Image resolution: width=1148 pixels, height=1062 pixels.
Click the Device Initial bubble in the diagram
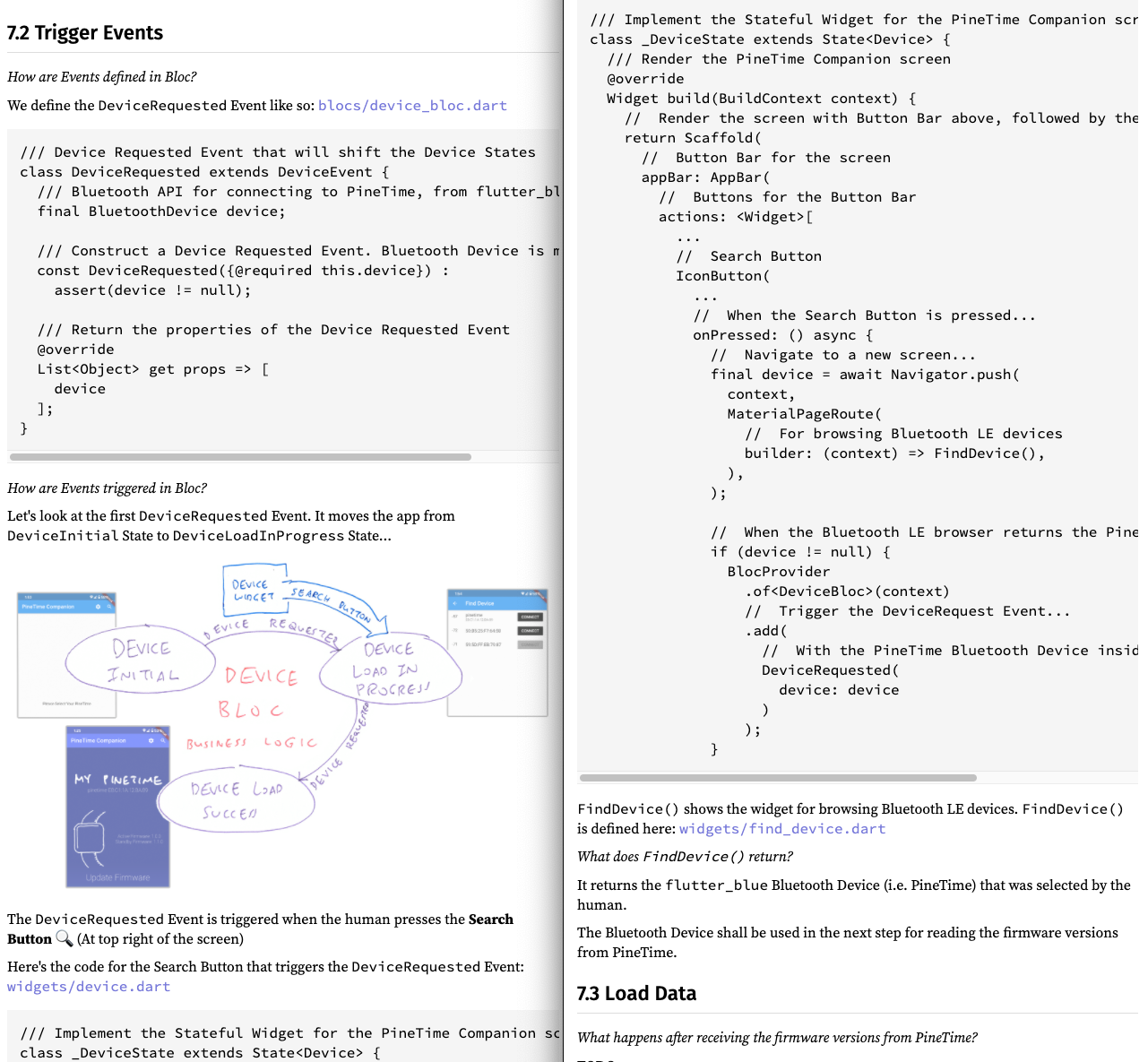tap(142, 661)
